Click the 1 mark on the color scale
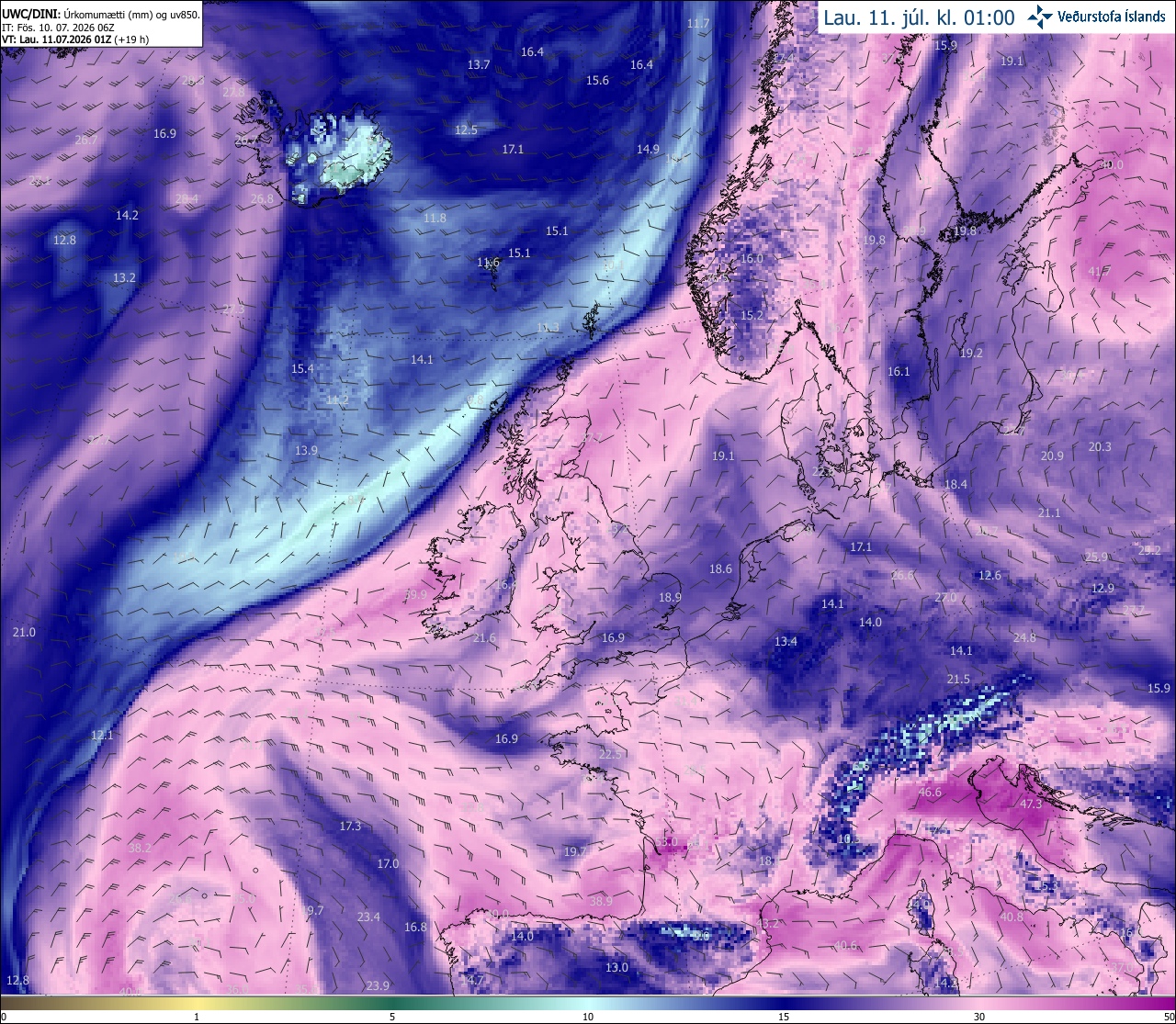The image size is (1176, 1024). coord(197,1017)
